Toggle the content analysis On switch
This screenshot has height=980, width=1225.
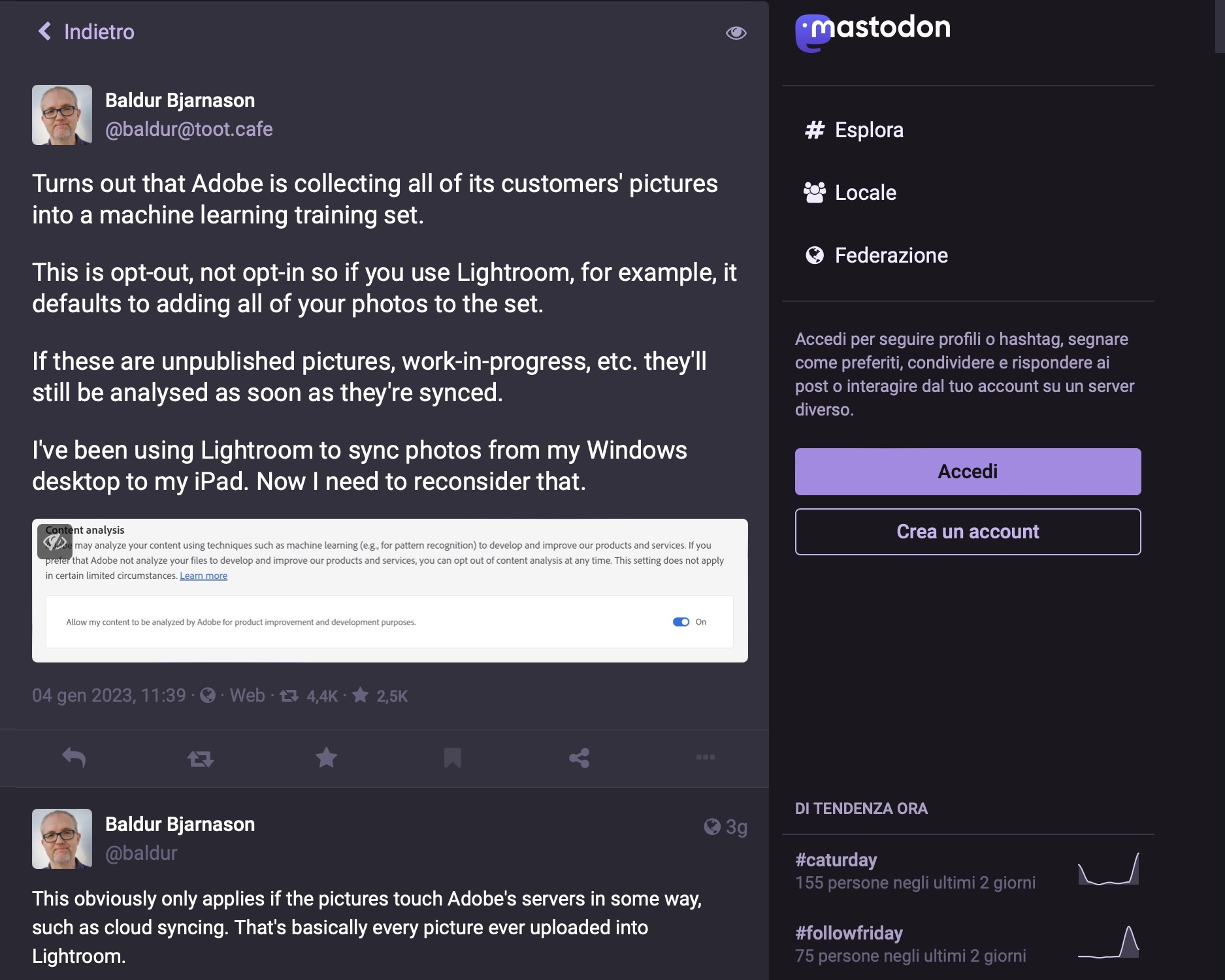[681, 622]
